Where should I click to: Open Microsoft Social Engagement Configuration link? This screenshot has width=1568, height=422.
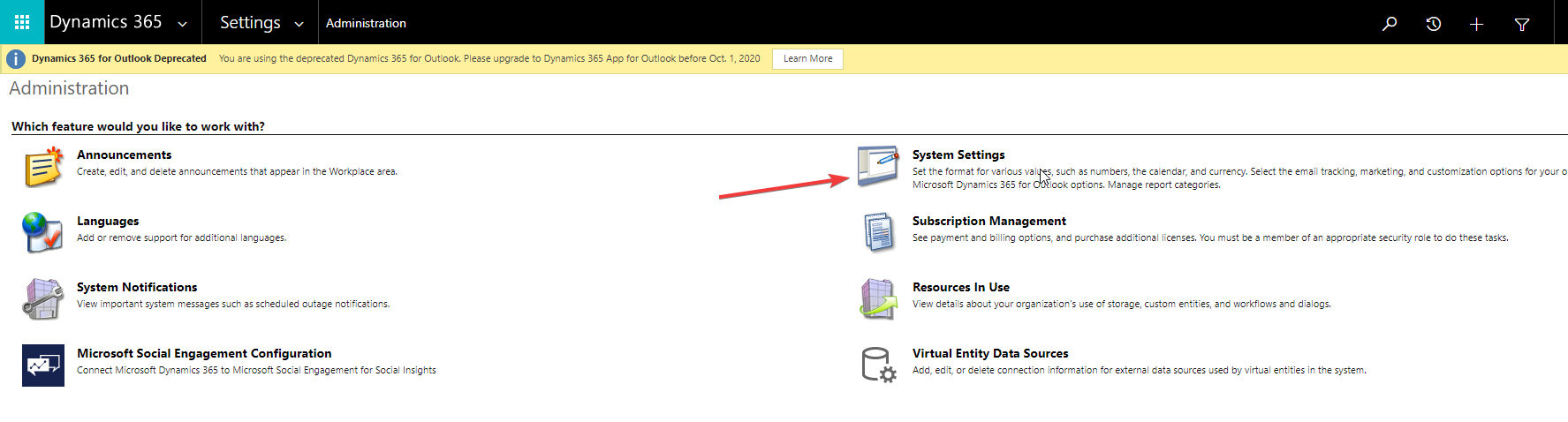pyautogui.click(x=204, y=353)
